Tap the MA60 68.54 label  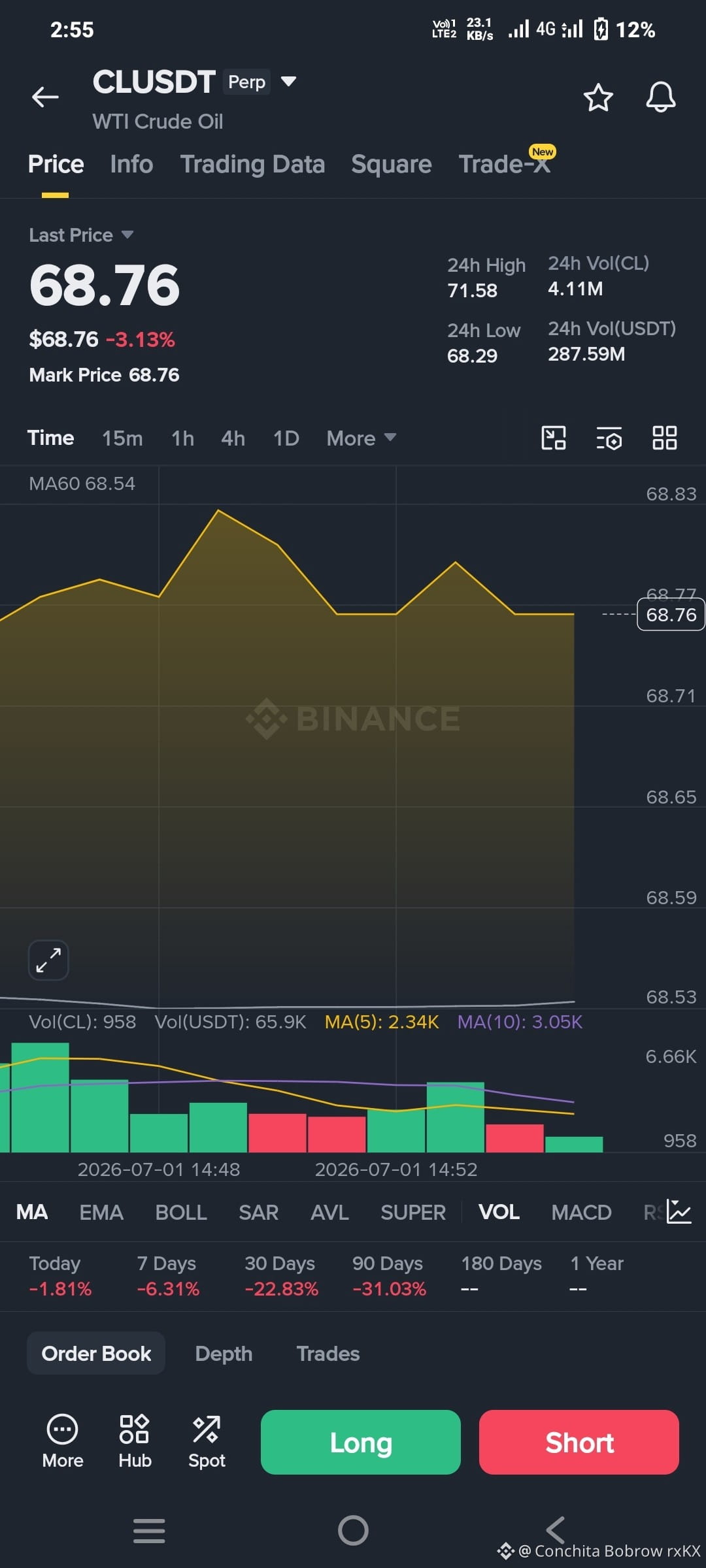pyautogui.click(x=82, y=483)
